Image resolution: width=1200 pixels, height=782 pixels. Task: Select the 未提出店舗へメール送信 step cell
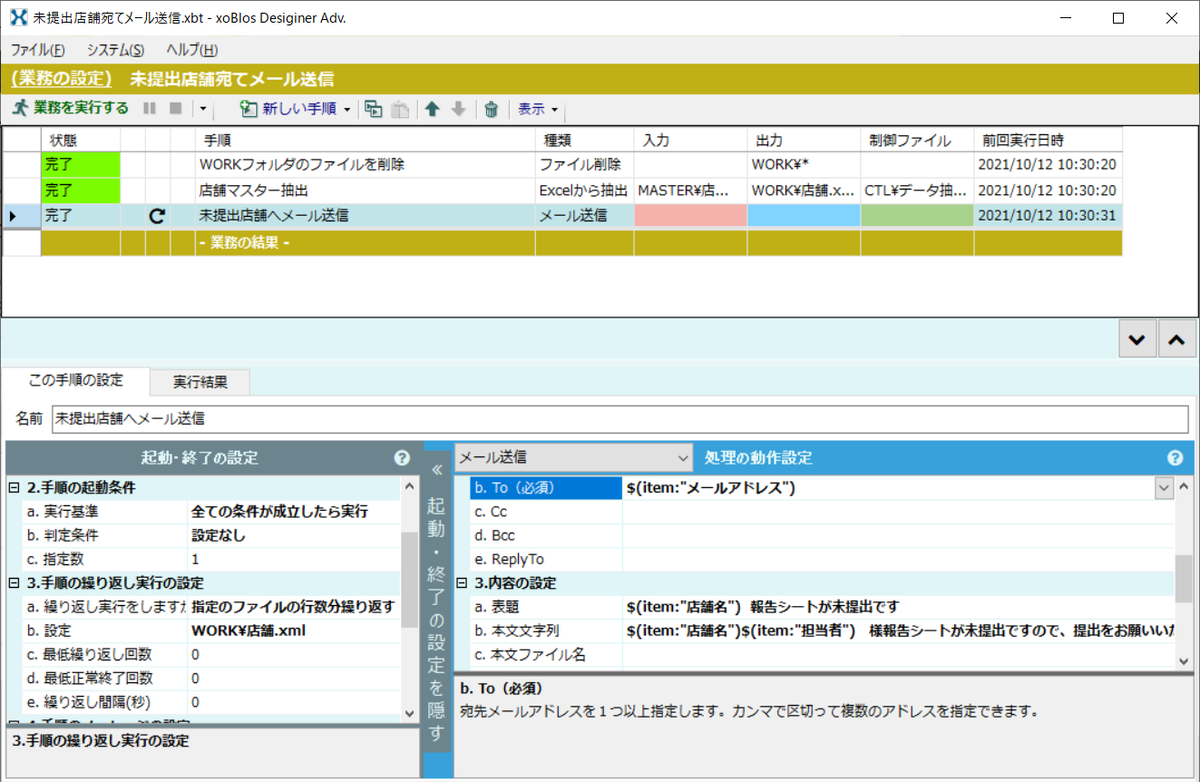[364, 215]
